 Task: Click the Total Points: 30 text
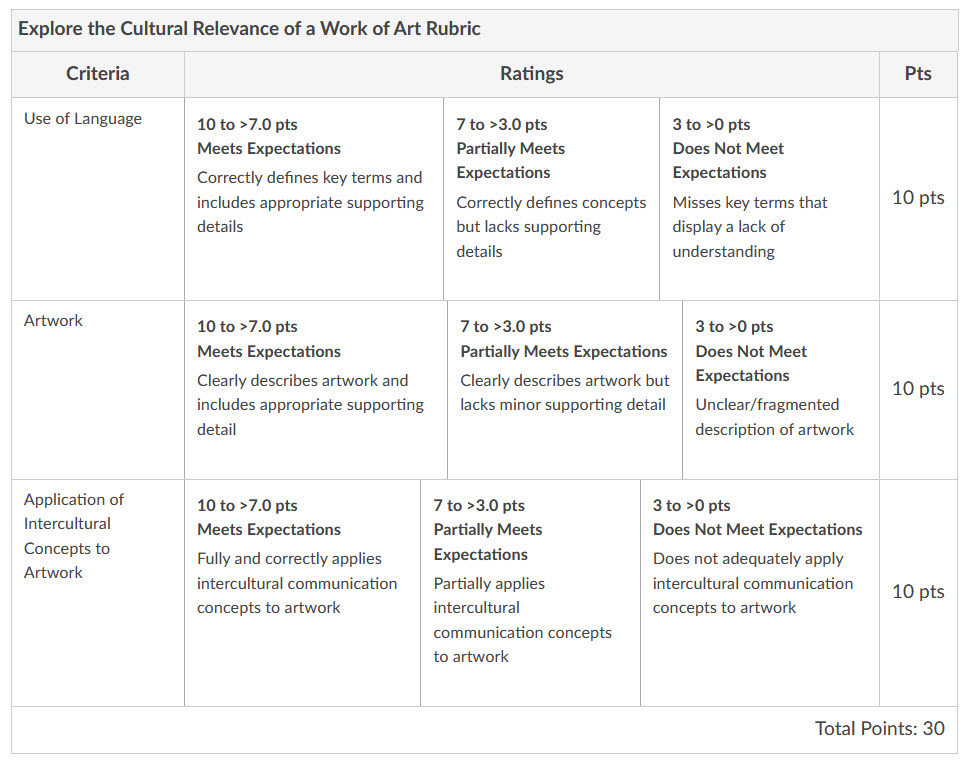880,728
